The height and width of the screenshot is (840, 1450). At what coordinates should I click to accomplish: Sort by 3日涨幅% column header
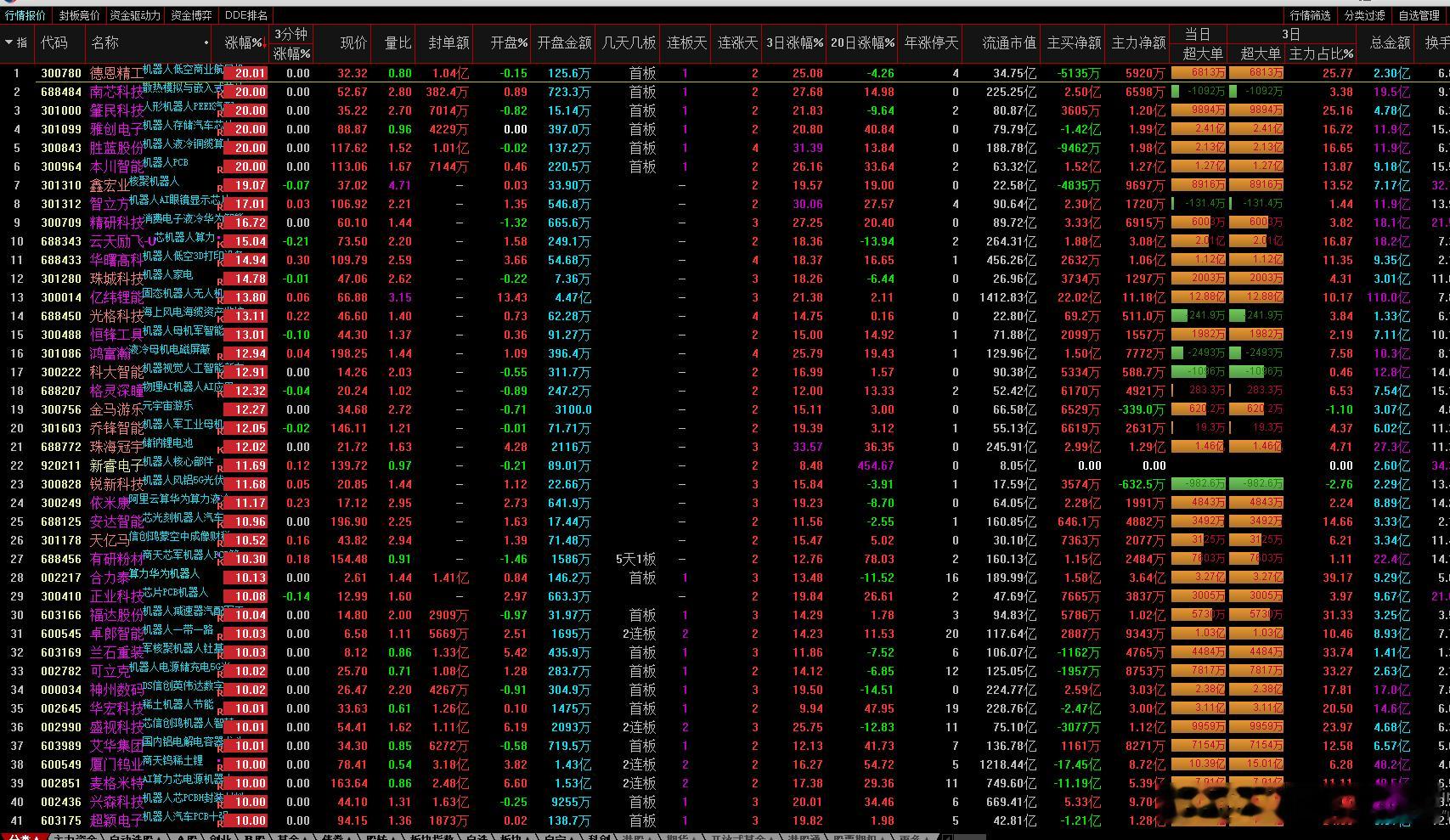point(794,42)
